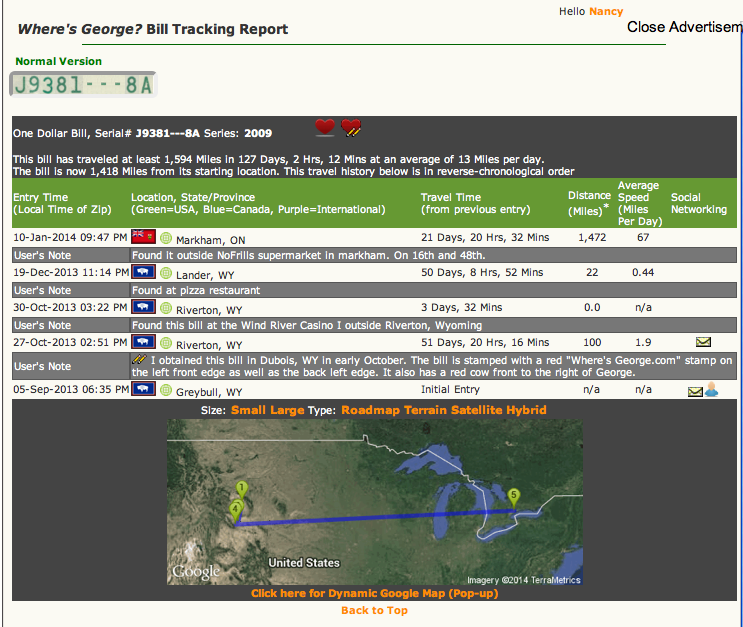This screenshot has height=627, width=743.
Task: Select Satellite map type
Action: 476,410
